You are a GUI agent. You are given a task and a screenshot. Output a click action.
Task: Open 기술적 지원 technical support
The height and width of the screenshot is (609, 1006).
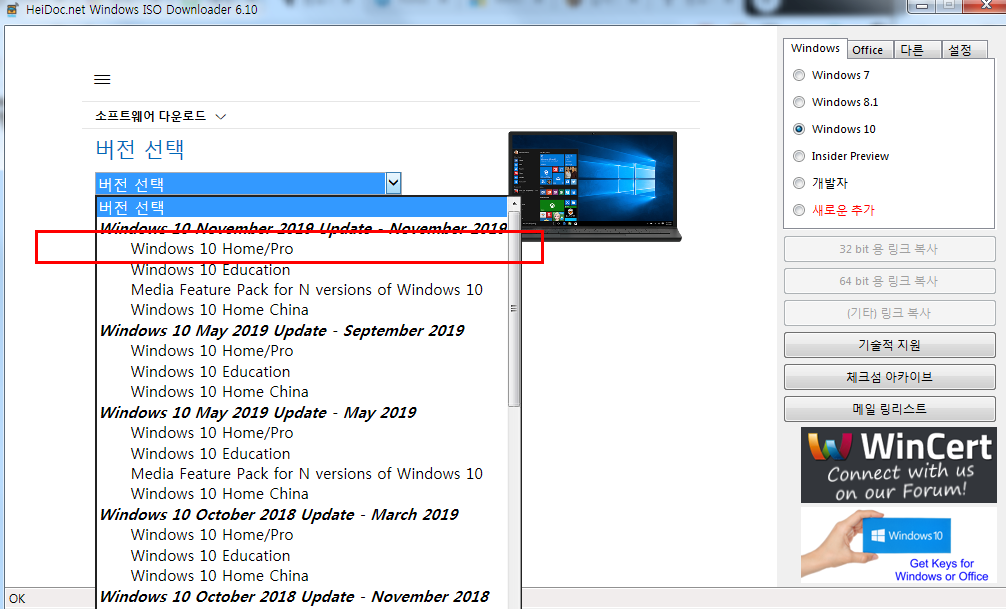889,345
